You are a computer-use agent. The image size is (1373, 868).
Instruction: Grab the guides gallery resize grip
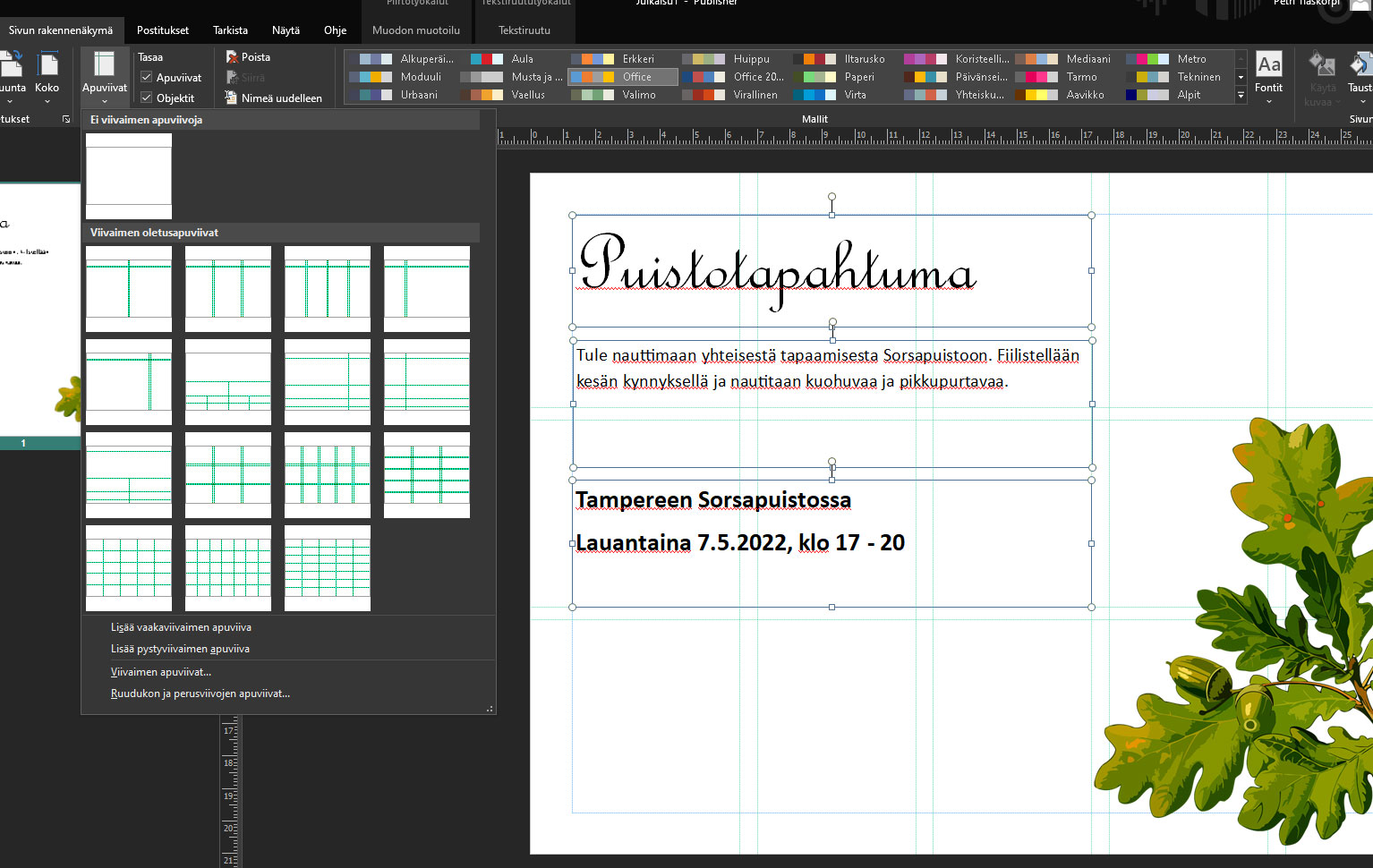tap(490, 708)
